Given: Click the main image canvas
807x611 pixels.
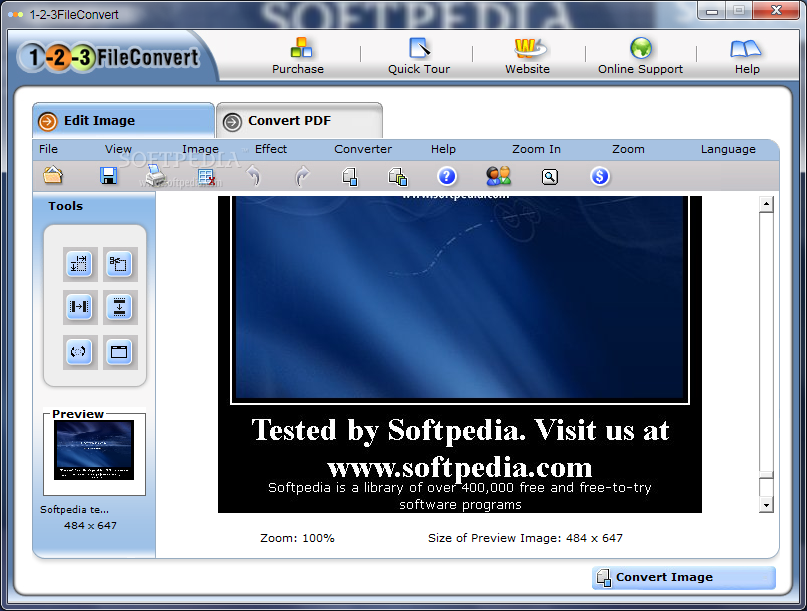Looking at the screenshot, I should pos(460,354).
